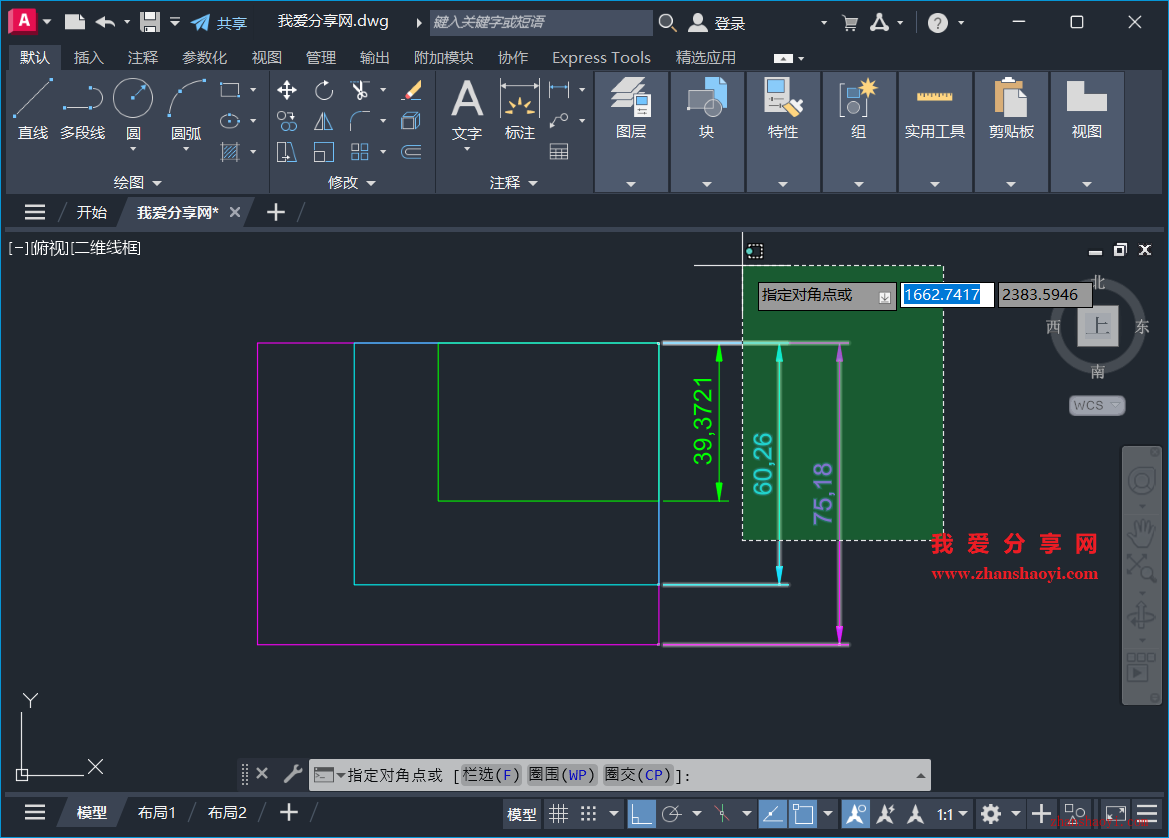Open the 剪贴板 clipboard panel
The image size is (1169, 838).
[x=1011, y=131]
